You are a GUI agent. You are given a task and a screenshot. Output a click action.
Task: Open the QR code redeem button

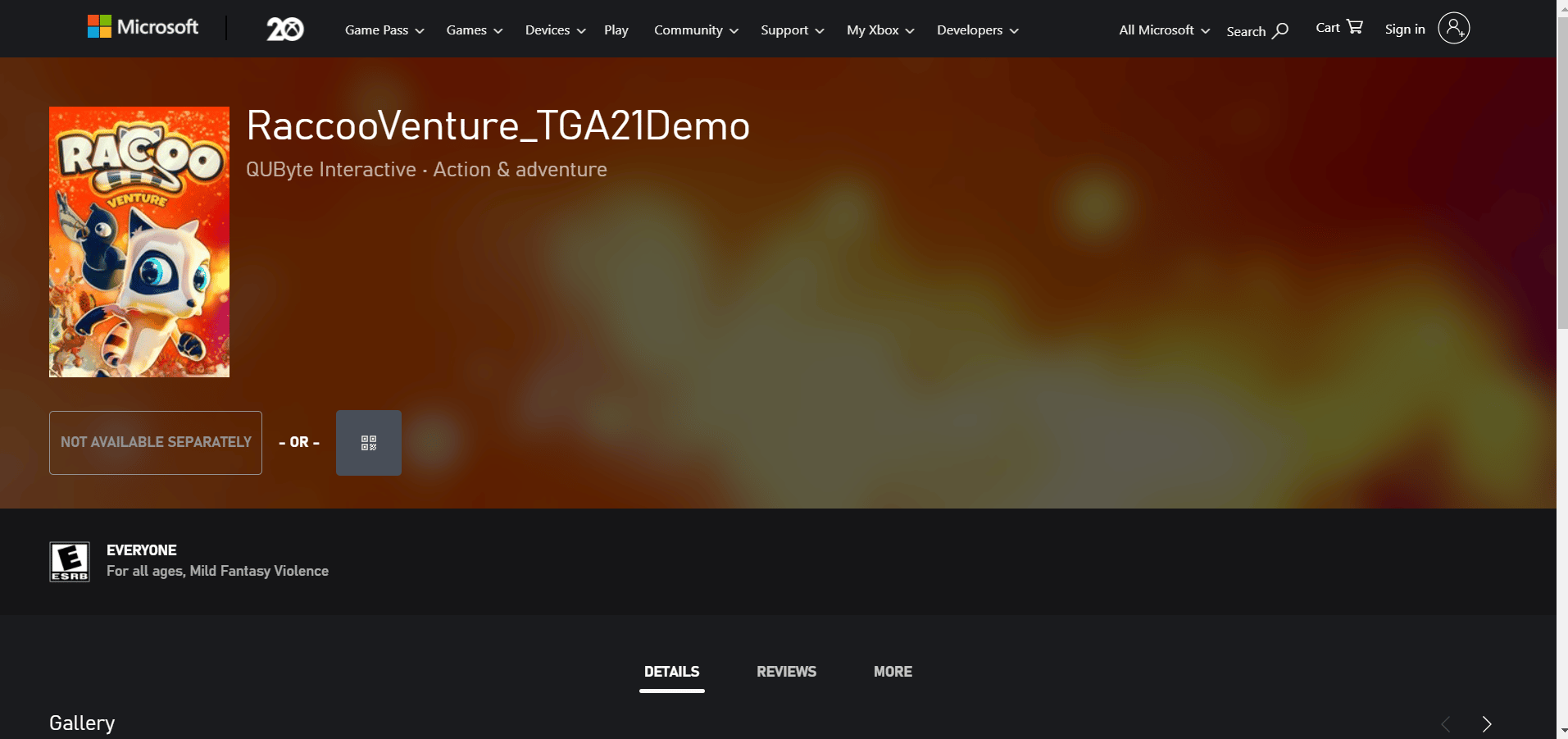(369, 443)
